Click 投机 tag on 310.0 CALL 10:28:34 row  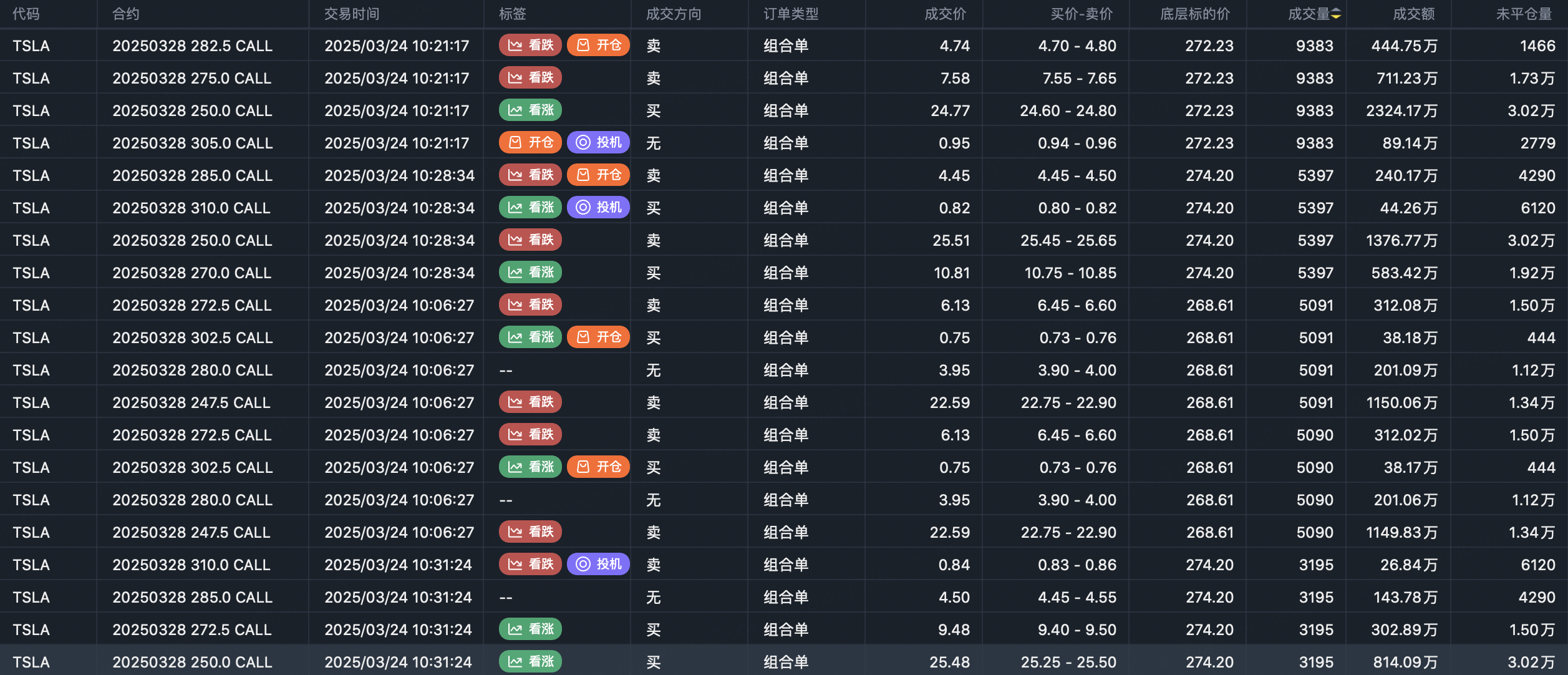(x=599, y=208)
